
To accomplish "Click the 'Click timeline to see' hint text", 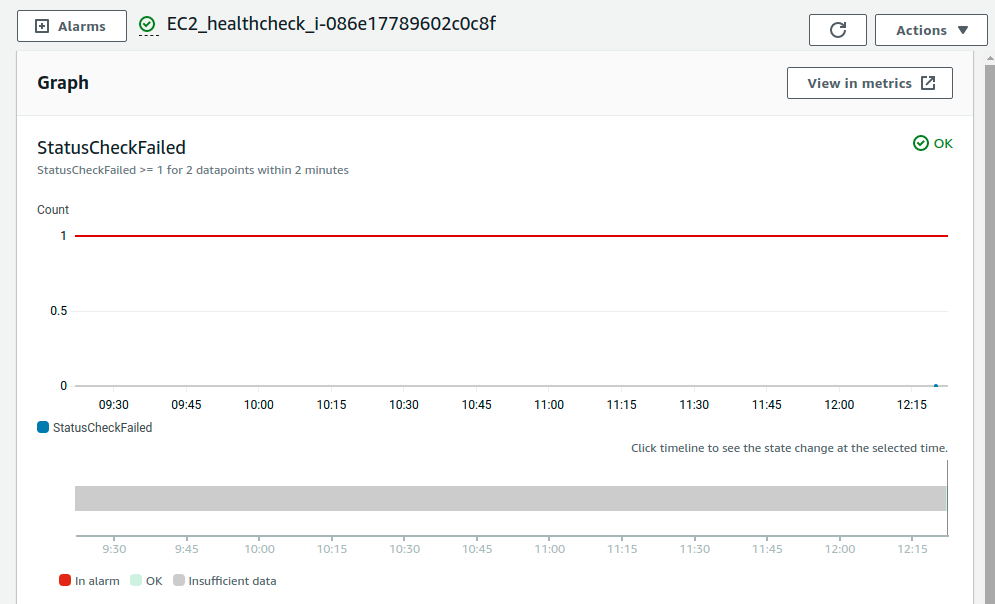I will pos(789,448).
